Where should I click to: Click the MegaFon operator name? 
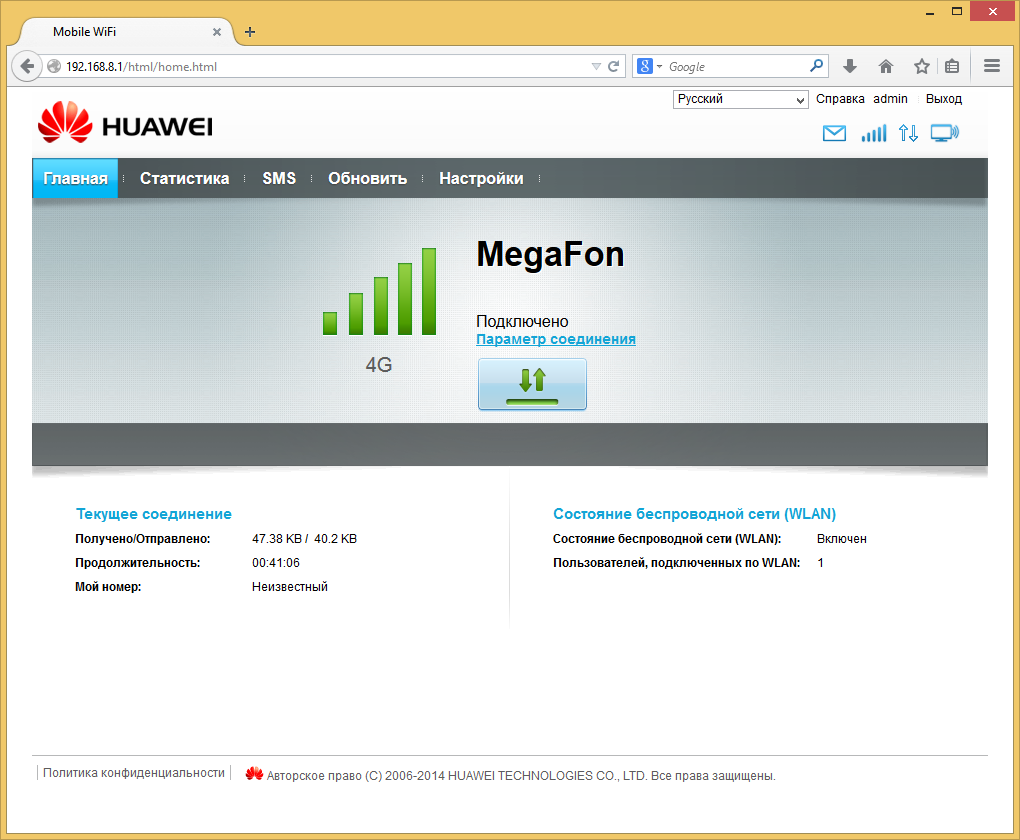click(550, 254)
